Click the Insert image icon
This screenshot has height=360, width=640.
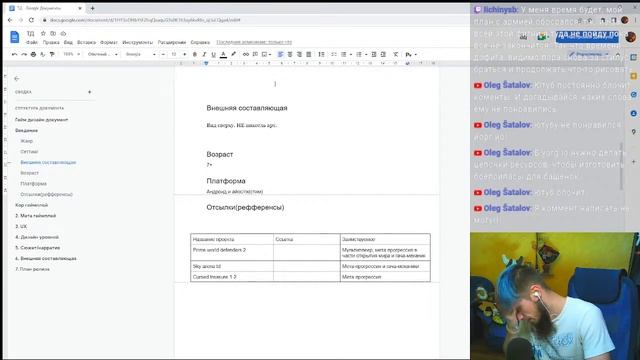264,54
